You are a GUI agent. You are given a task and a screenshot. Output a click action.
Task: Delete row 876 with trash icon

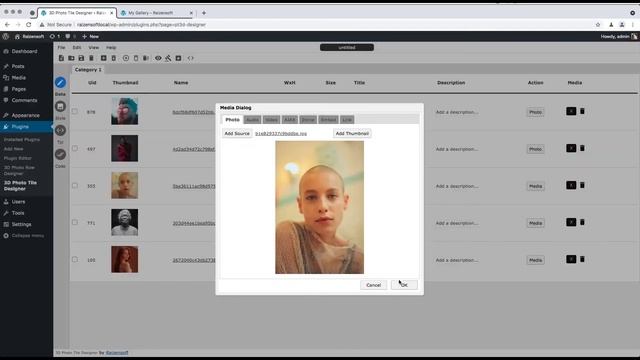click(x=582, y=111)
